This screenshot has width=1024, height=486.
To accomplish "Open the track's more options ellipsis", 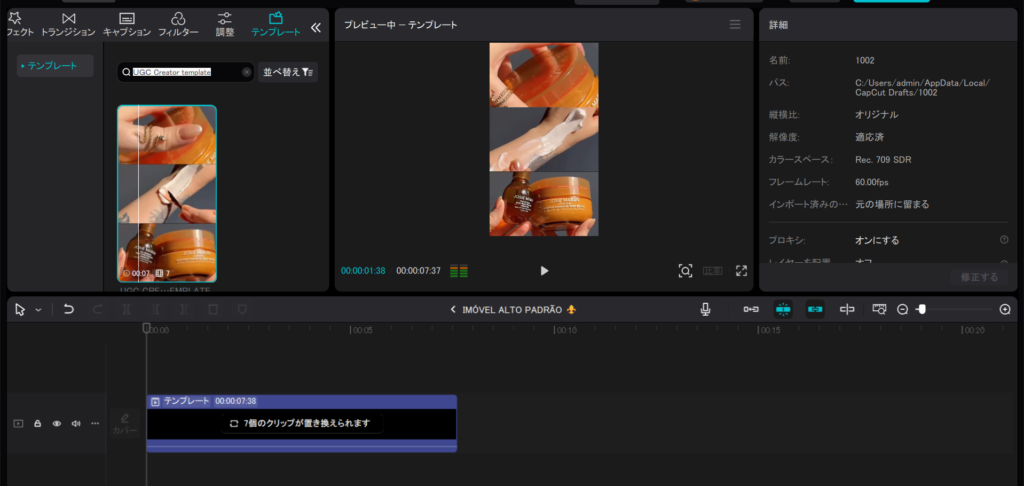I will tap(95, 423).
